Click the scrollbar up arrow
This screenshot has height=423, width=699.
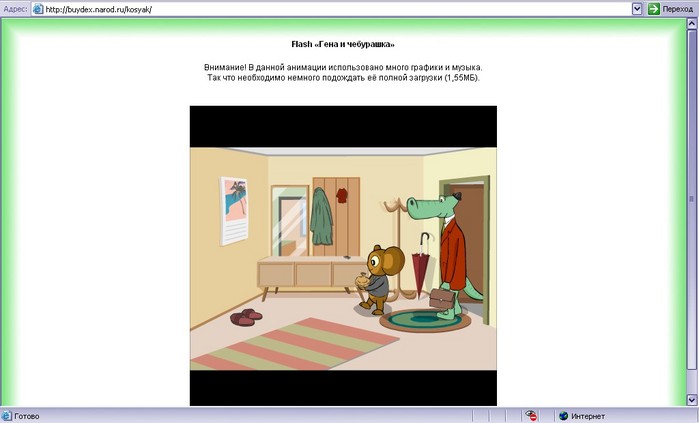[691, 24]
